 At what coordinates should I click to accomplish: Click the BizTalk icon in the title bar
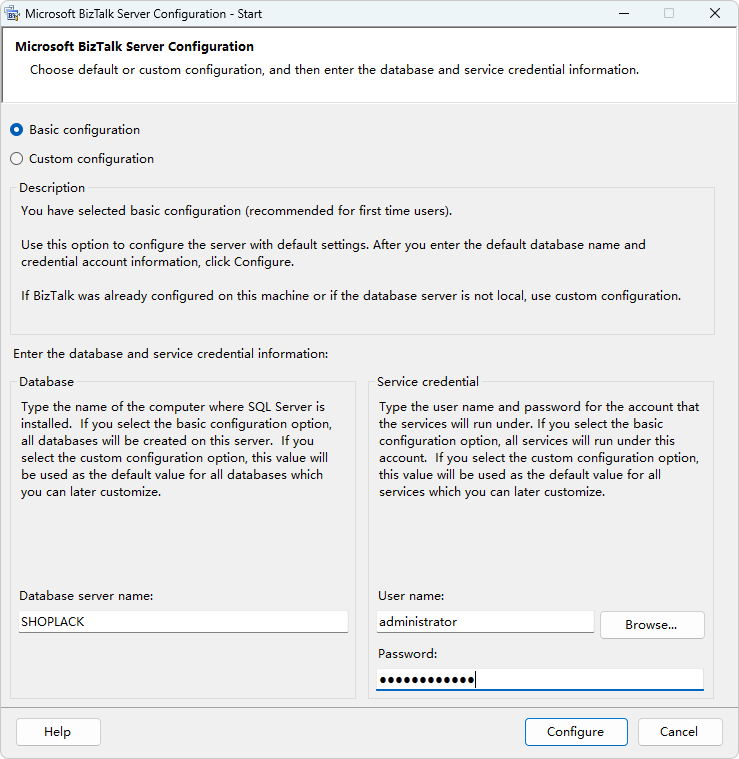click(x=13, y=13)
